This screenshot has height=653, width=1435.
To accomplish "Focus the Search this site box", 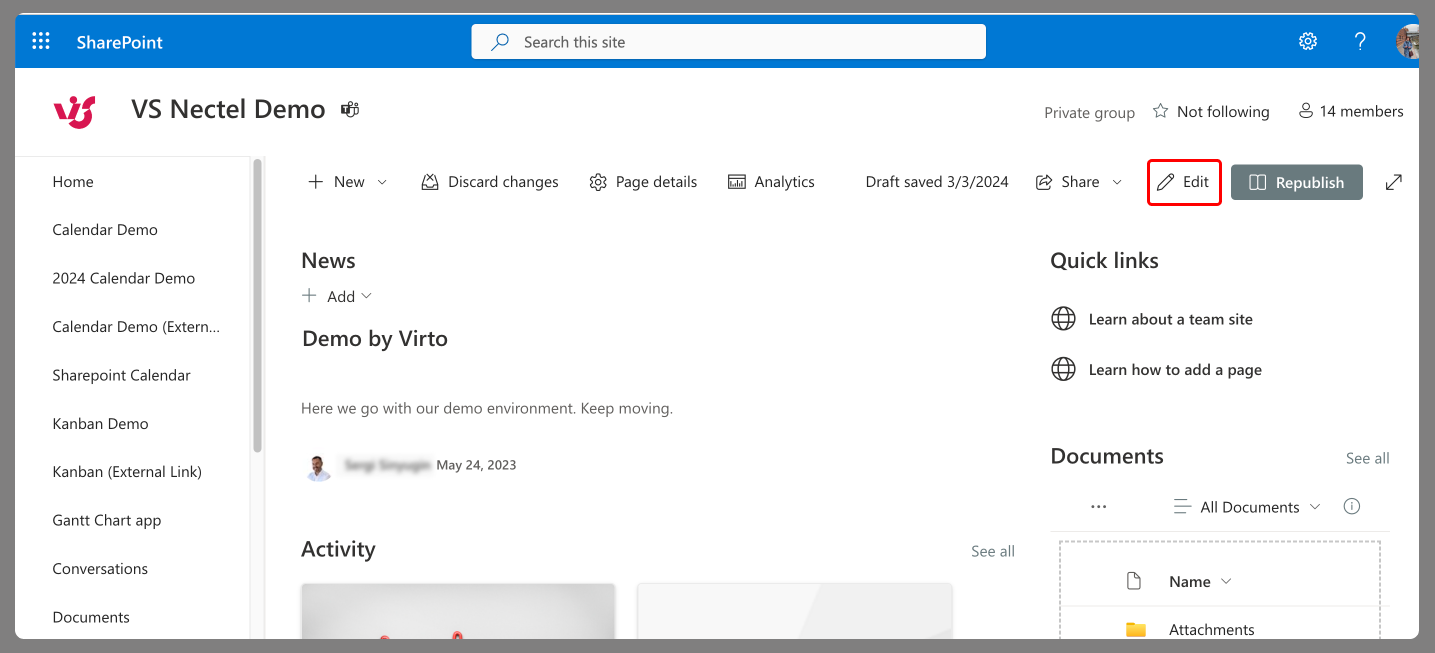I will click(728, 42).
